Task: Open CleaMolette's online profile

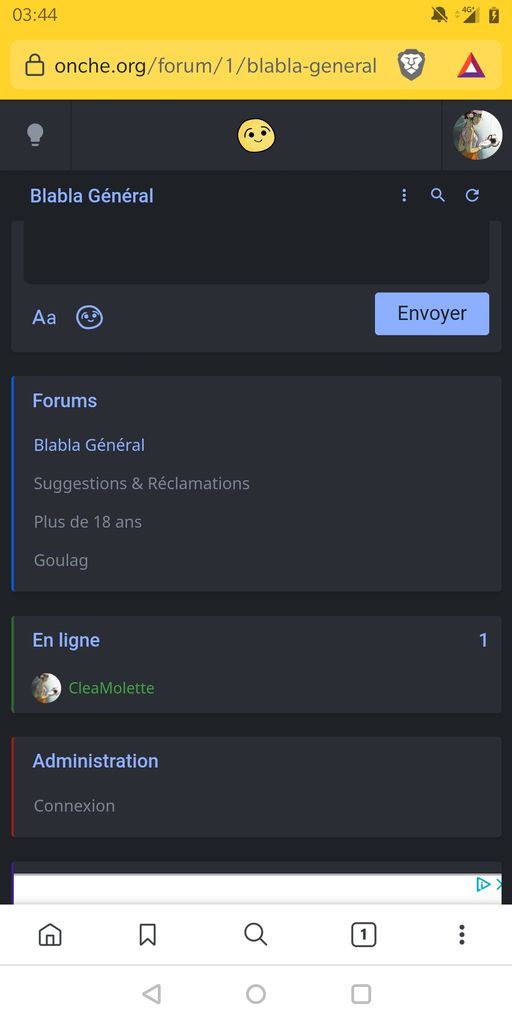Action: tap(112, 688)
